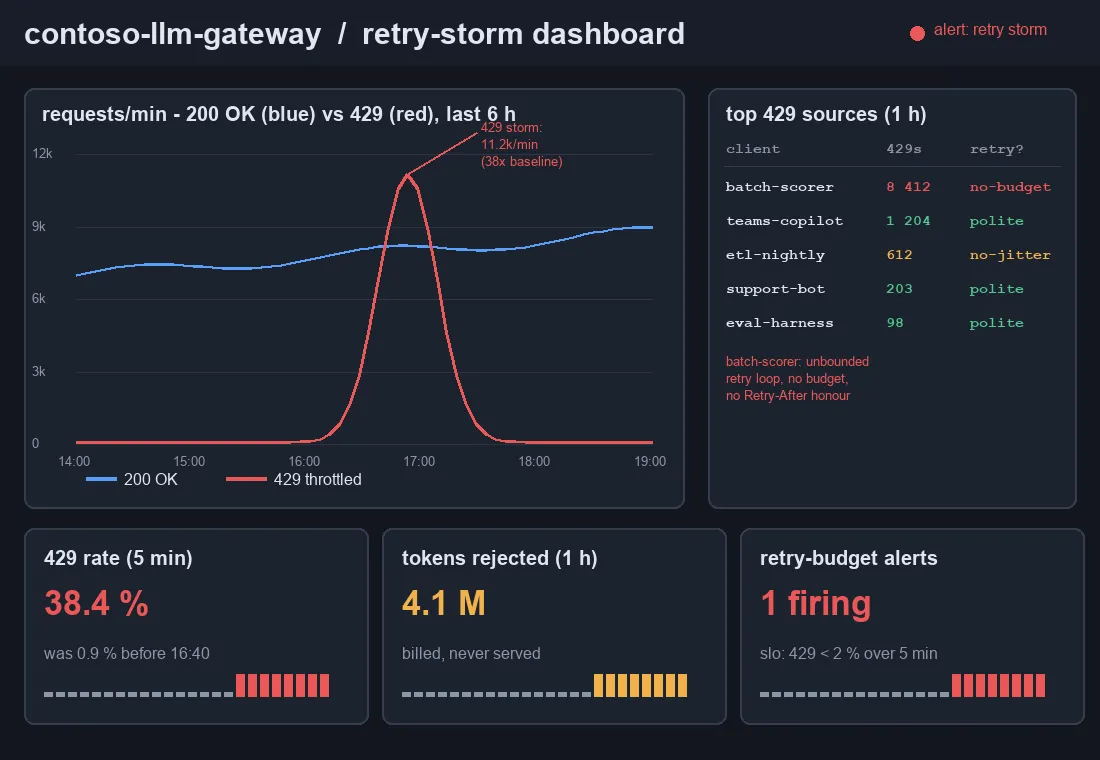
Task: Open the 'alert: retry storm' indicator text
Action: [990, 30]
